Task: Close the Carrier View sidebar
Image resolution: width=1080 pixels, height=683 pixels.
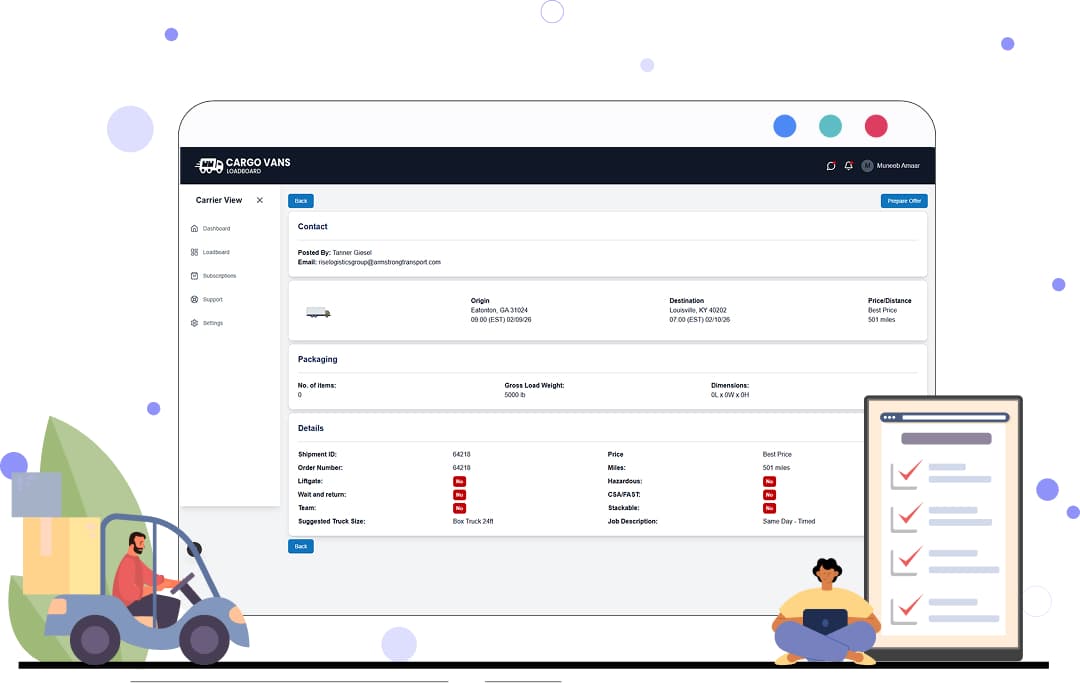Action: click(260, 200)
